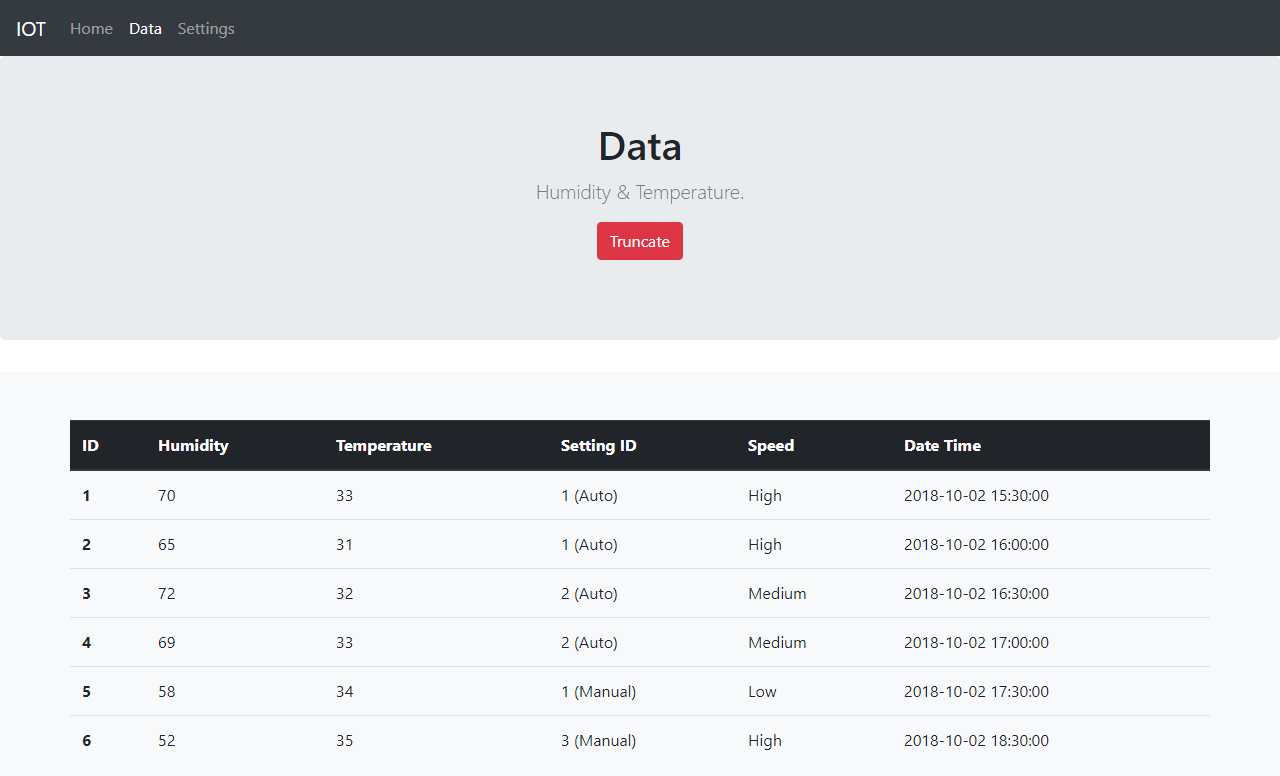The height and width of the screenshot is (776, 1280).
Task: Click '1 (Auto)' in row 1
Action: click(589, 495)
